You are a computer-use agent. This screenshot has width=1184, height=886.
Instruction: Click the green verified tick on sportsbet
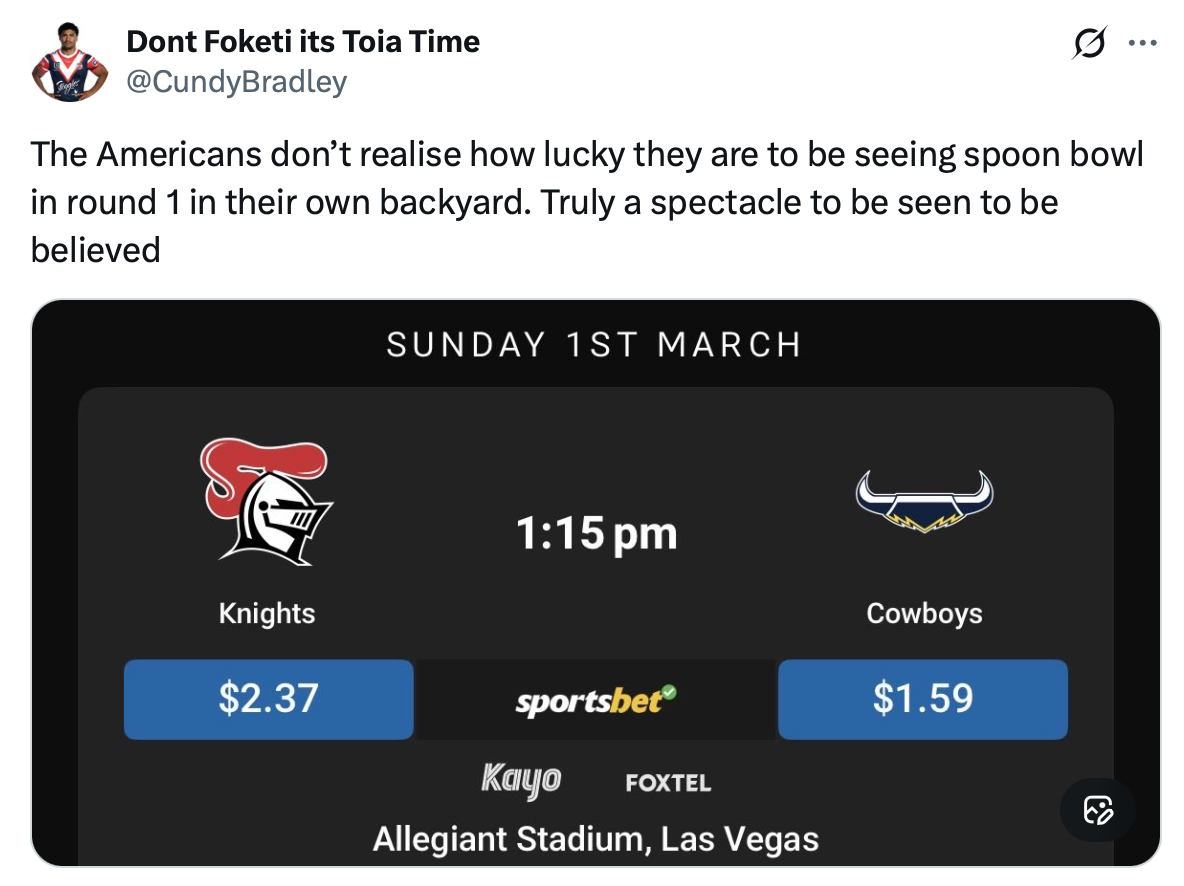(669, 692)
